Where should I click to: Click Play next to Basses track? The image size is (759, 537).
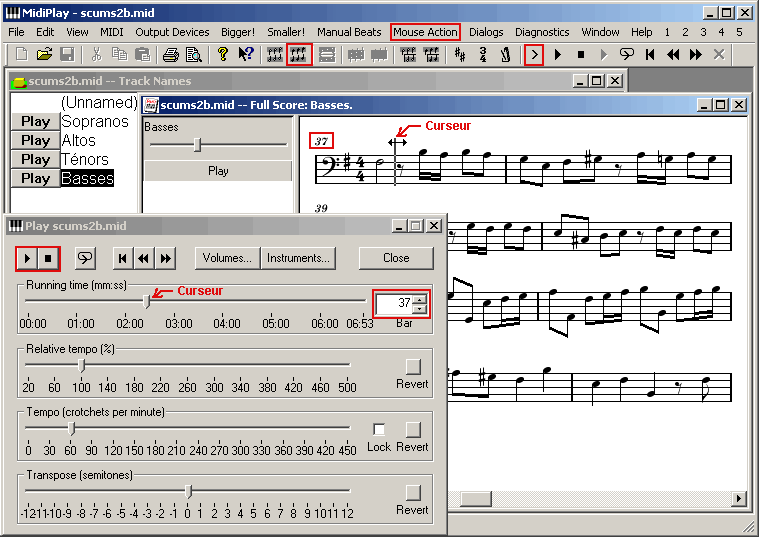35,178
